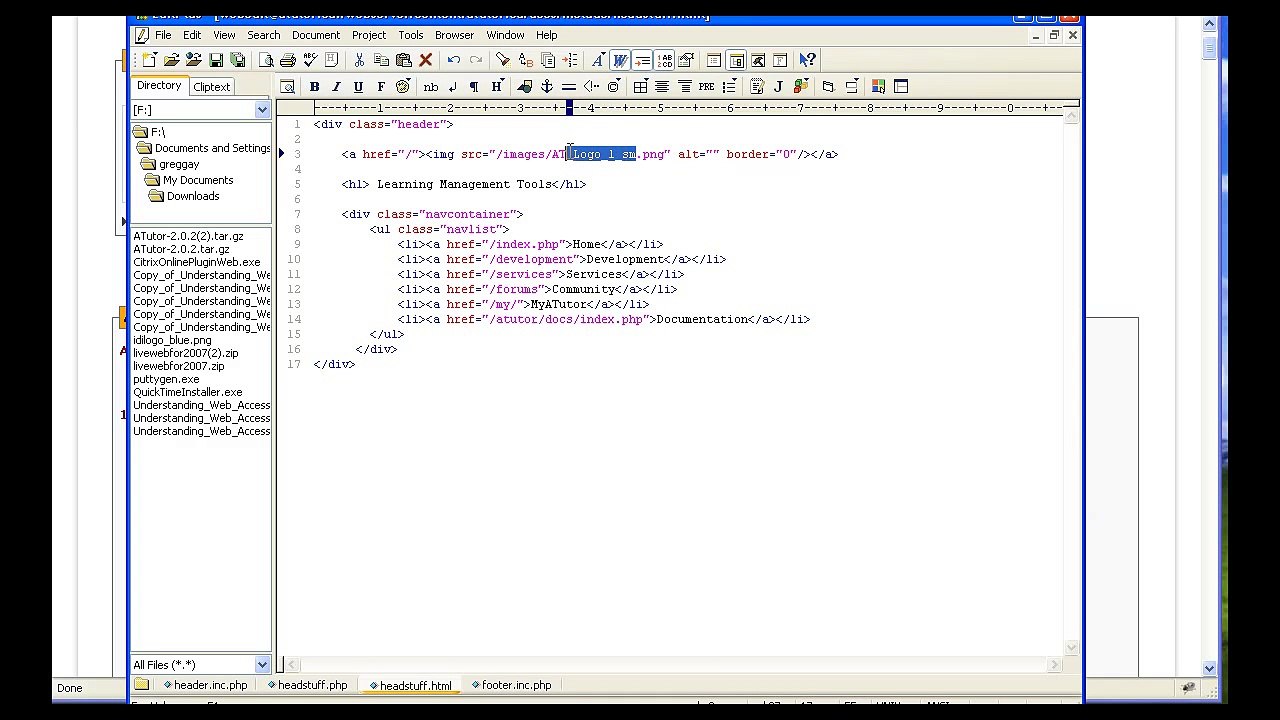Click the Save floppy disk icon

[x=215, y=60]
